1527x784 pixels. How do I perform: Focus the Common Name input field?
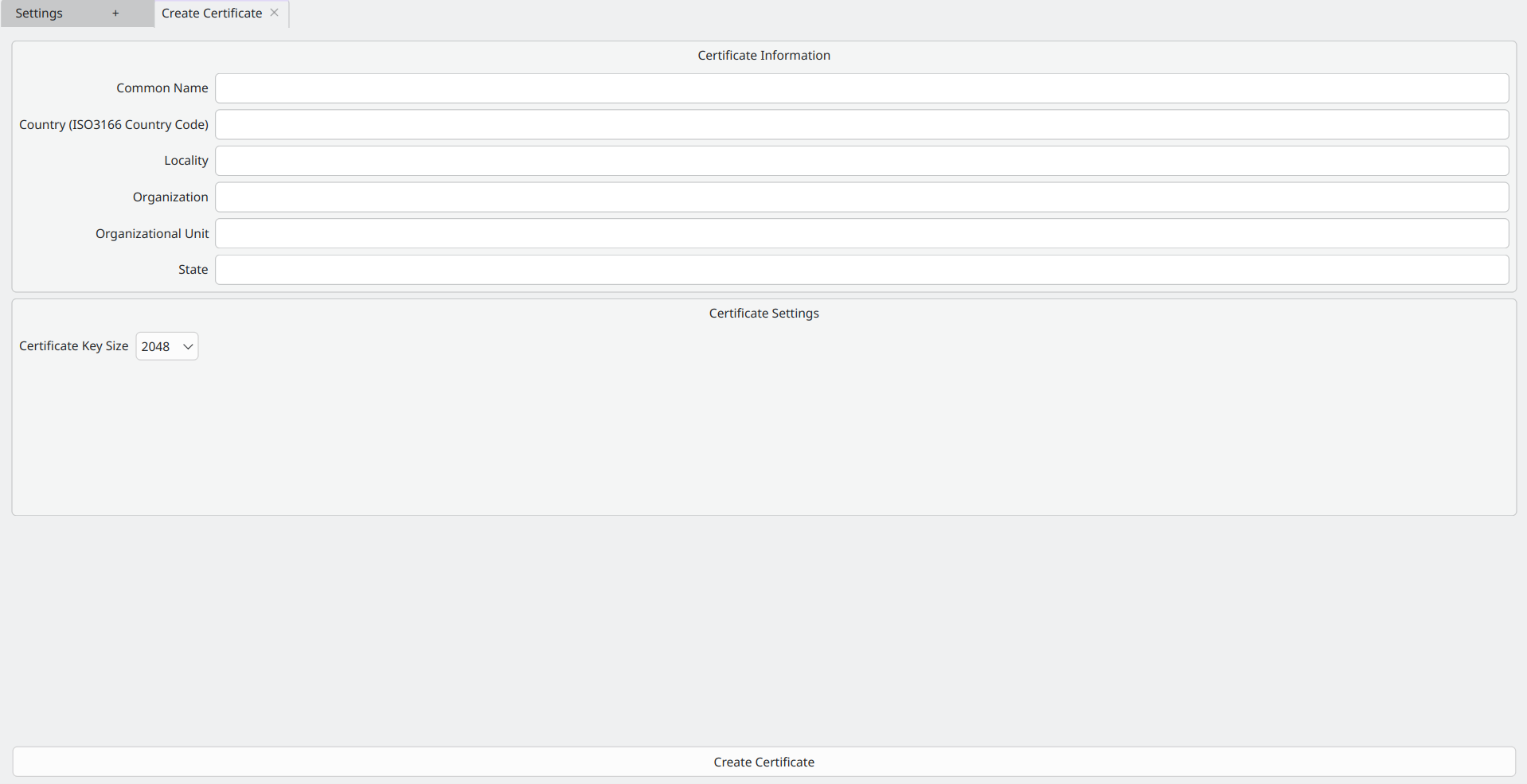861,88
